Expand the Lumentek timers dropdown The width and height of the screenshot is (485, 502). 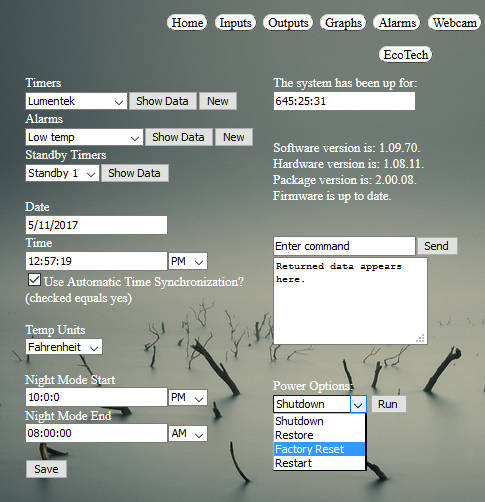point(76,101)
